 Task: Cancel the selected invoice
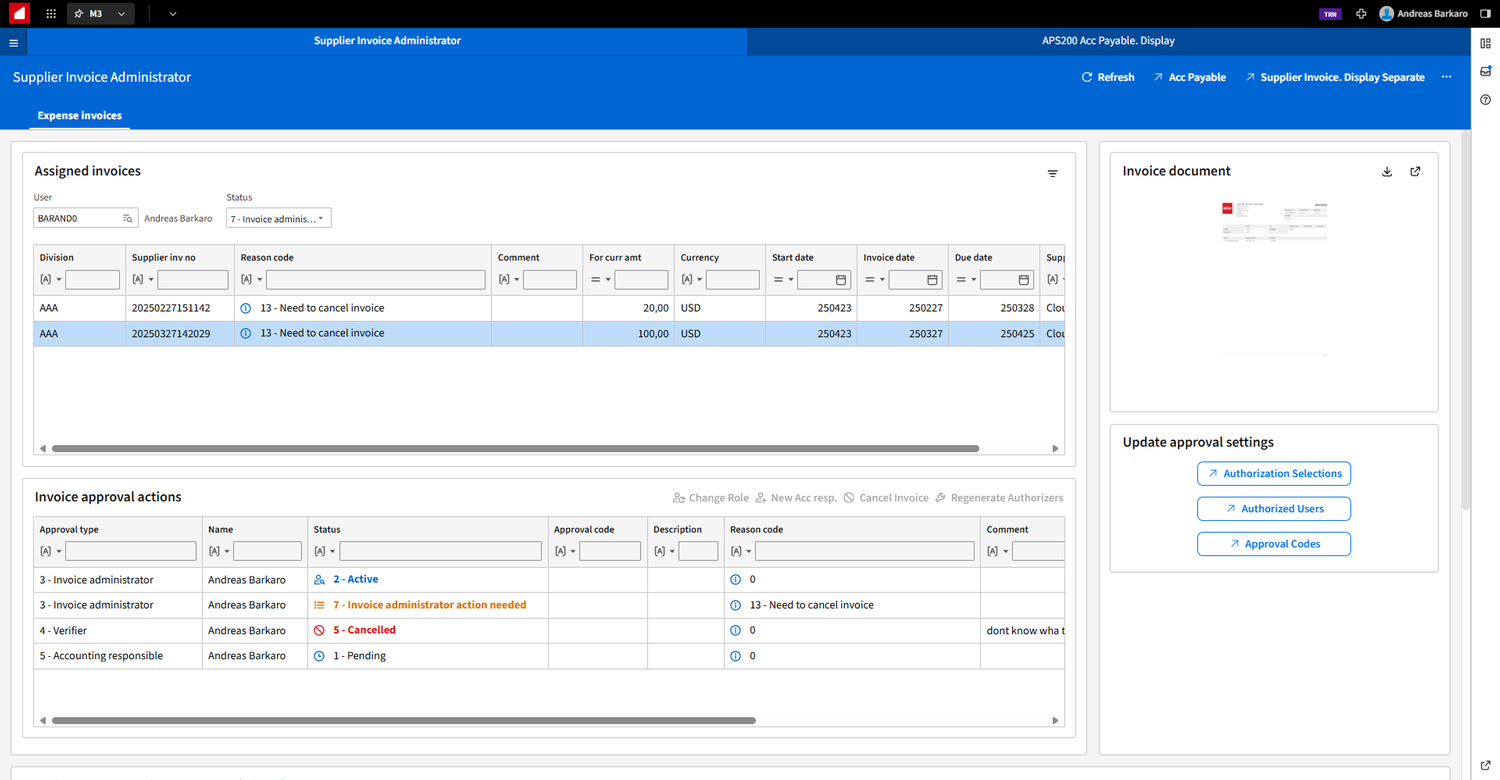850,497
